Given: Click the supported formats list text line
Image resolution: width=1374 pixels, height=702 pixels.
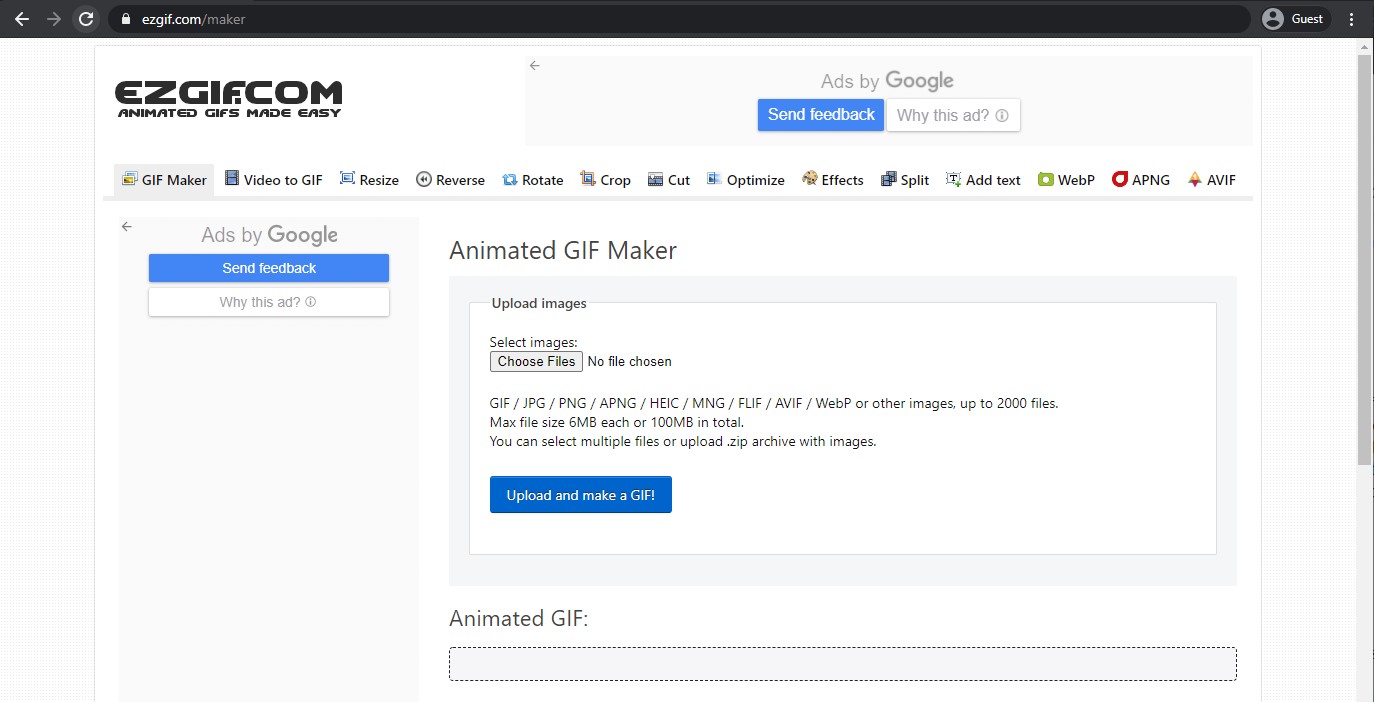Looking at the screenshot, I should [x=773, y=403].
